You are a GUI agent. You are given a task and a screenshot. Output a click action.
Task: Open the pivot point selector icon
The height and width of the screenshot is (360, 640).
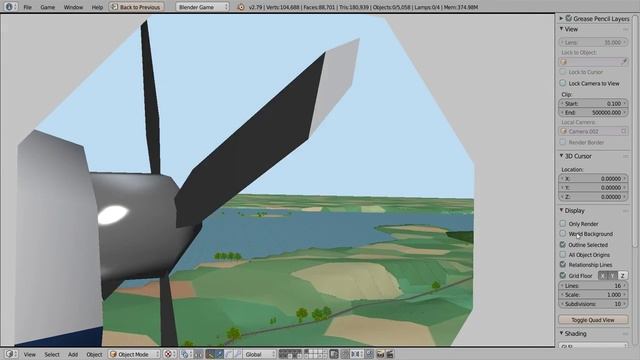coord(186,354)
